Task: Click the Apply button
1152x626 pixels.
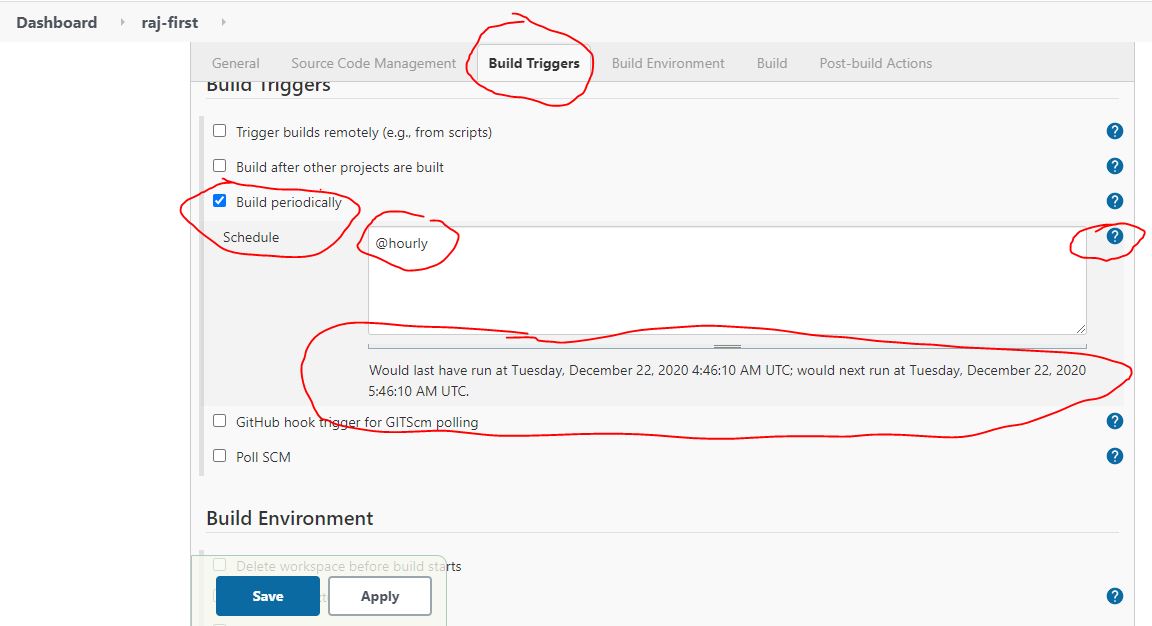Action: pos(380,596)
